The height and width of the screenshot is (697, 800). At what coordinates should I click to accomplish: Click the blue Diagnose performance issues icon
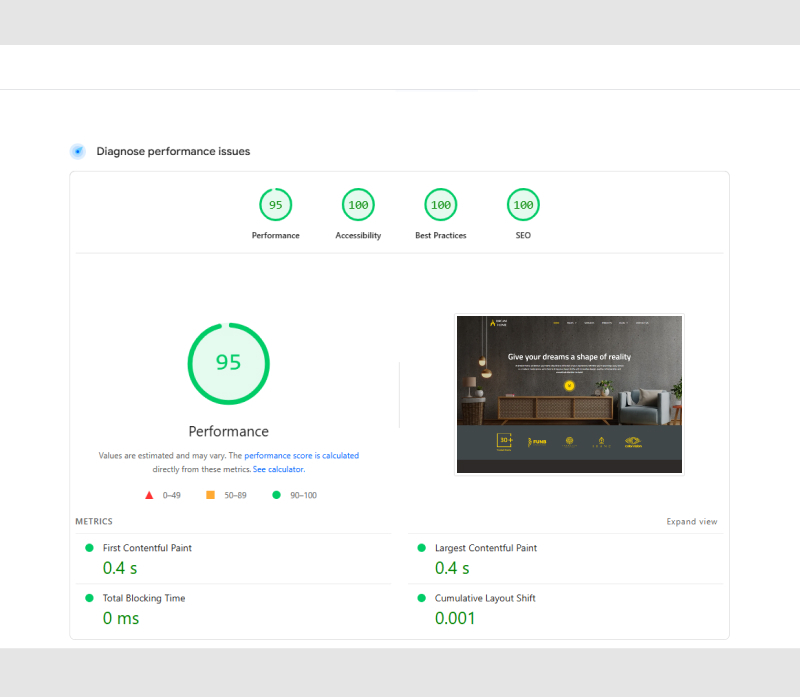click(x=77, y=151)
